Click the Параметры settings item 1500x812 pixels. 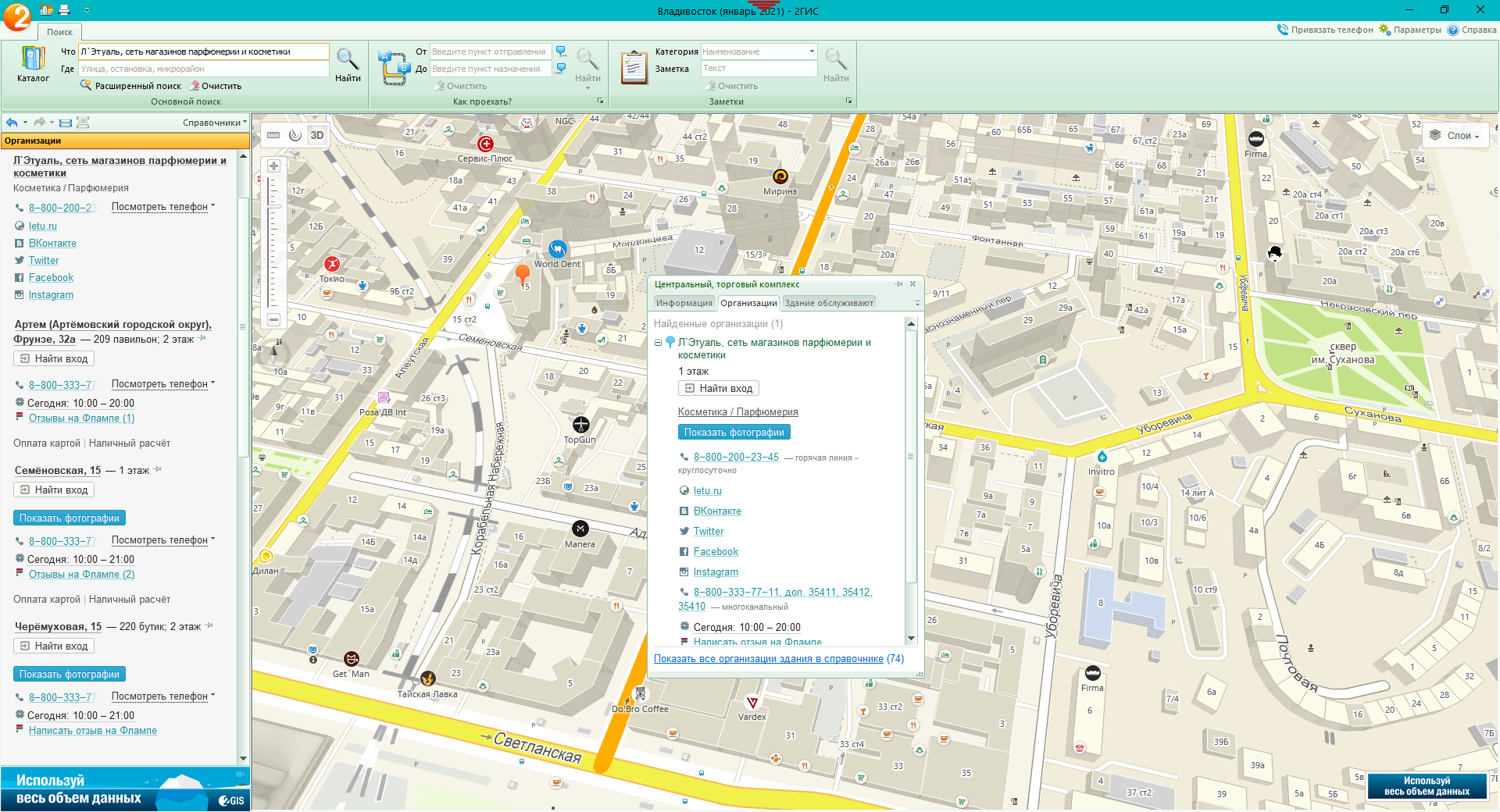click(1410, 30)
